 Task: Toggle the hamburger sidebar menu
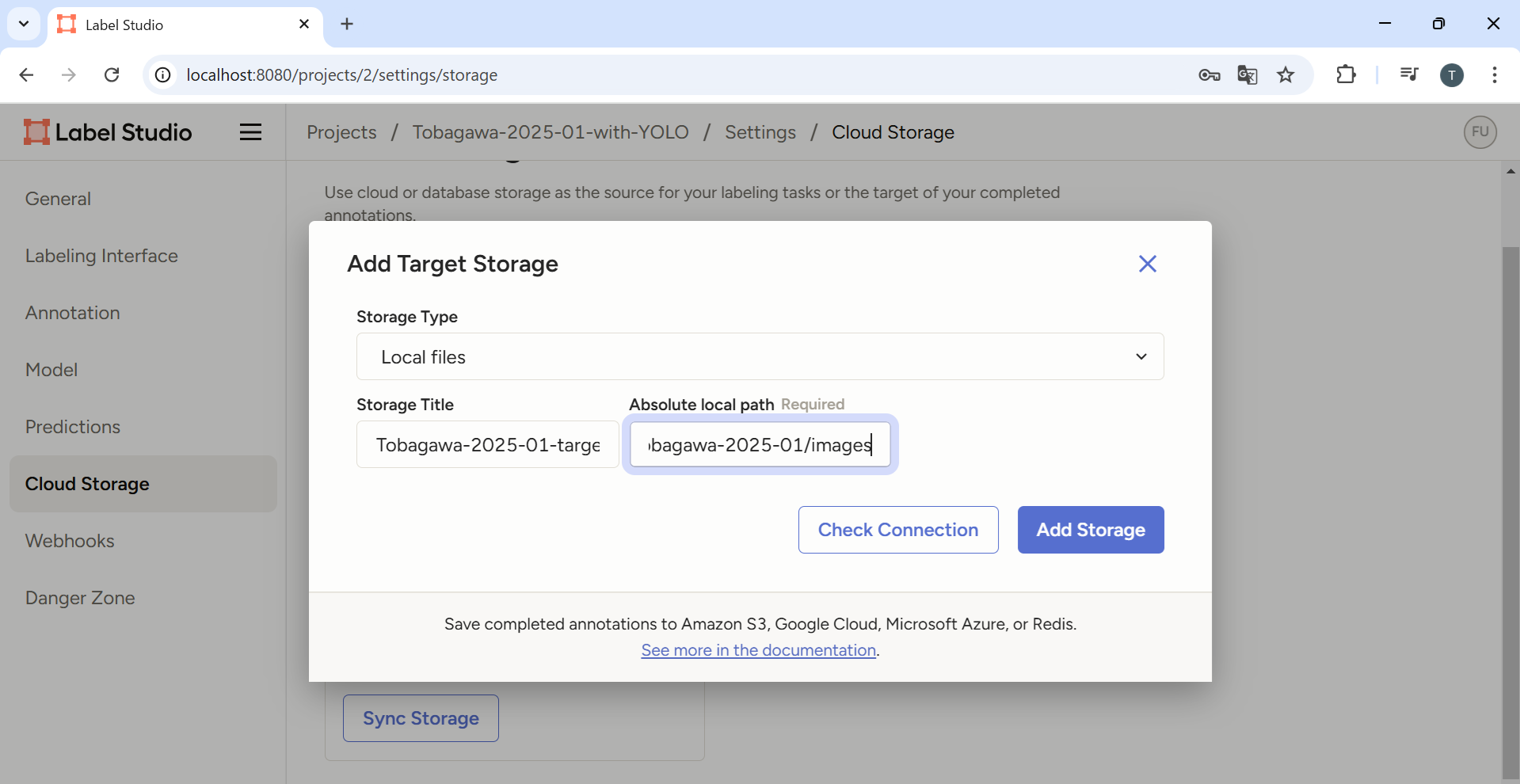(250, 132)
